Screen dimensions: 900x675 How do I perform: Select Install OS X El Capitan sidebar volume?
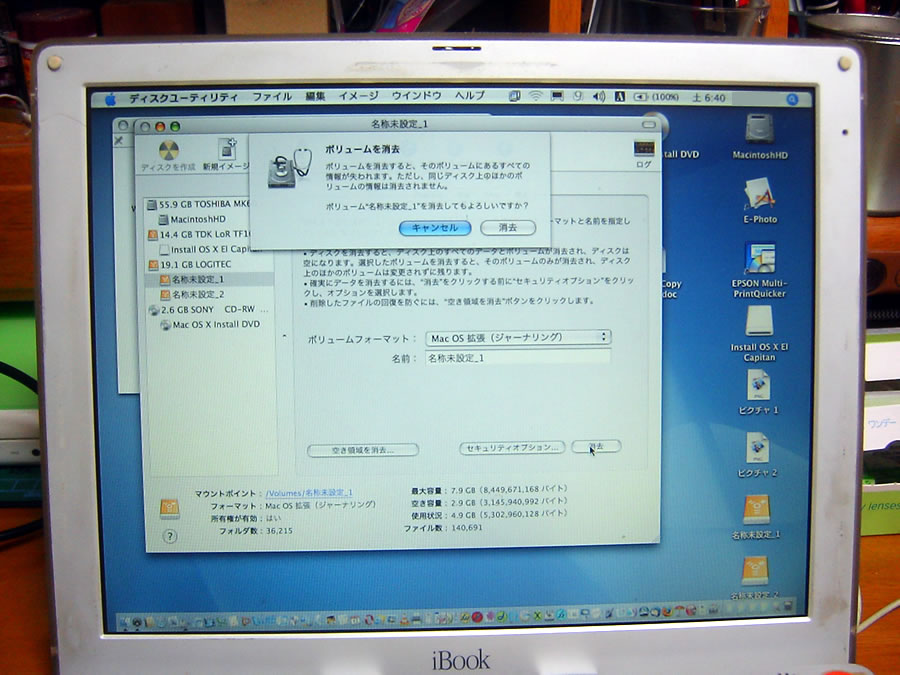click(210, 250)
